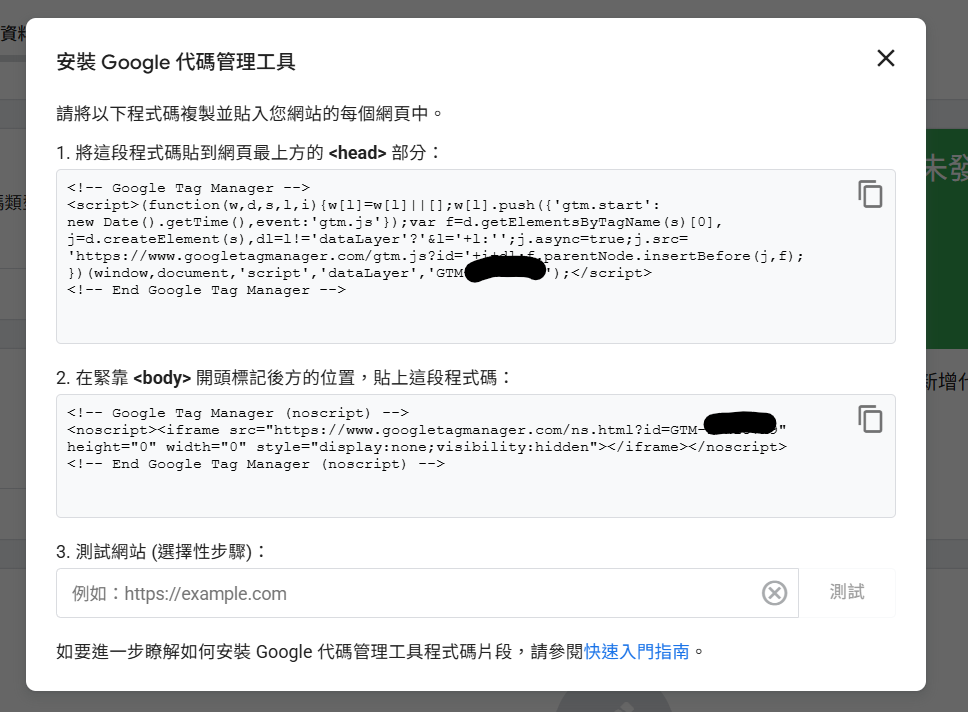Click the googletagmanager.com/gtm.js URL line in head code

(435, 256)
